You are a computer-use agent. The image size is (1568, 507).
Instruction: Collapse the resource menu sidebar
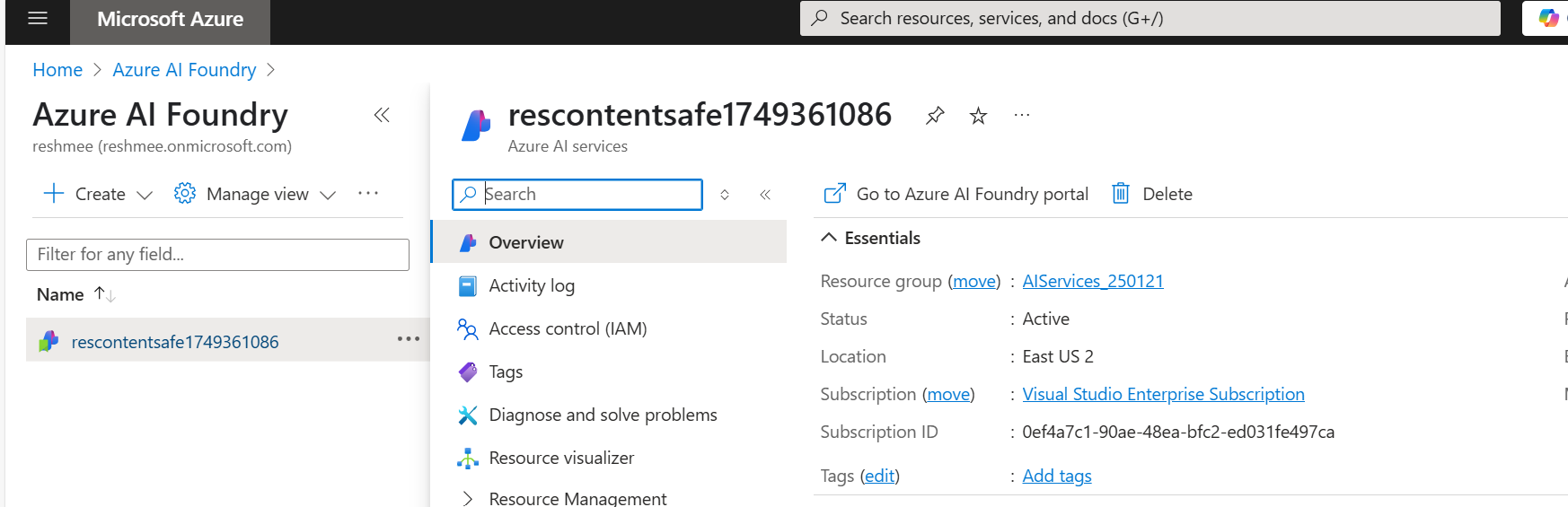click(x=765, y=195)
